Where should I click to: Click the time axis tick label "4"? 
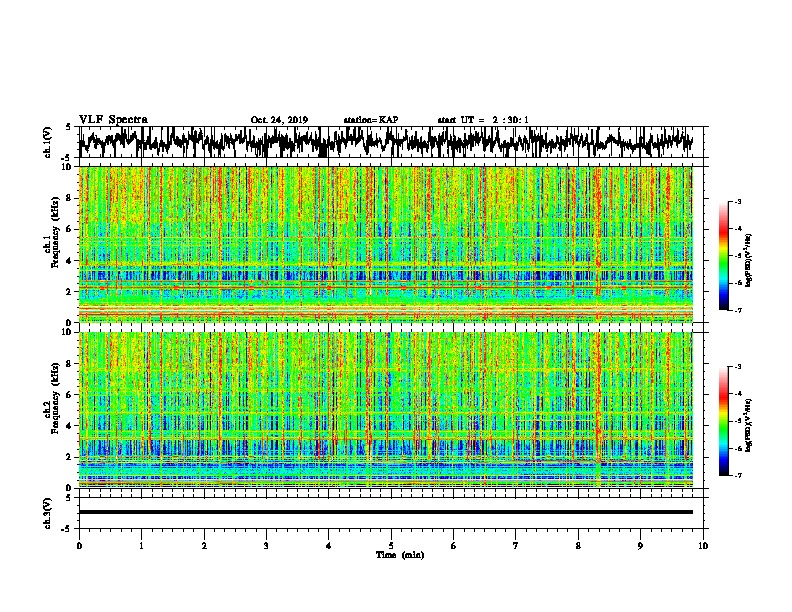pos(329,546)
